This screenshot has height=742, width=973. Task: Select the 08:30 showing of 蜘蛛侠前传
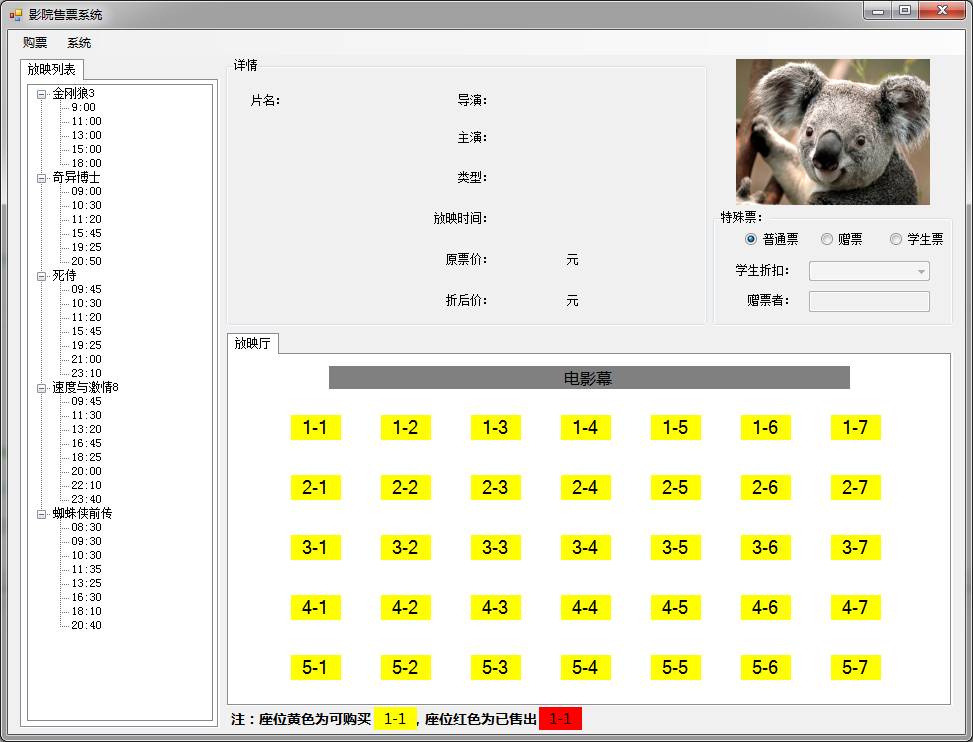point(86,527)
